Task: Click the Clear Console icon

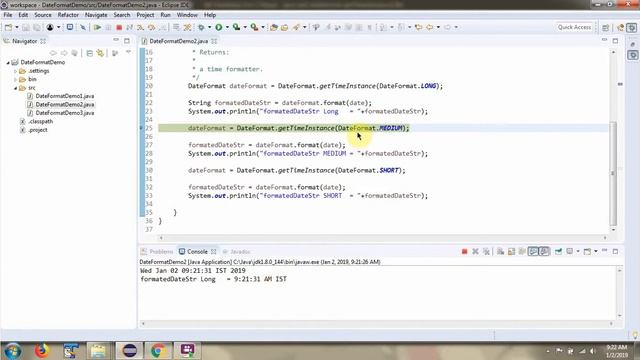Action: point(500,251)
